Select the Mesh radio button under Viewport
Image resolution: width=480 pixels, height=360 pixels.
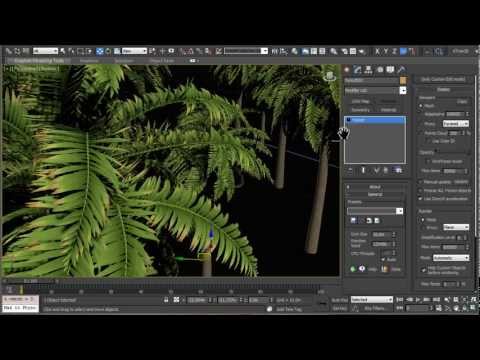click(421, 106)
